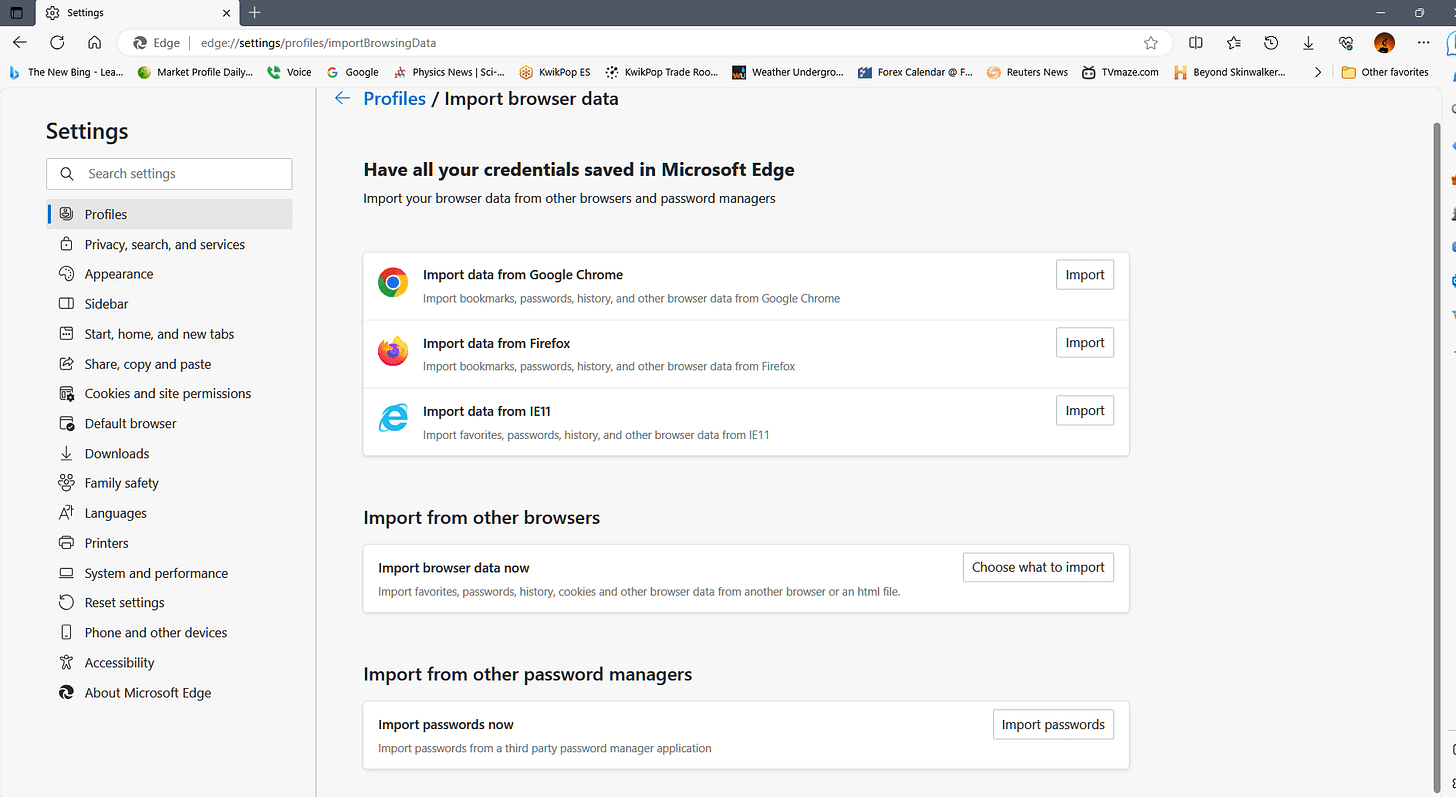This screenshot has width=1456, height=797.
Task: Click Import next to Firefox
Action: (1084, 342)
